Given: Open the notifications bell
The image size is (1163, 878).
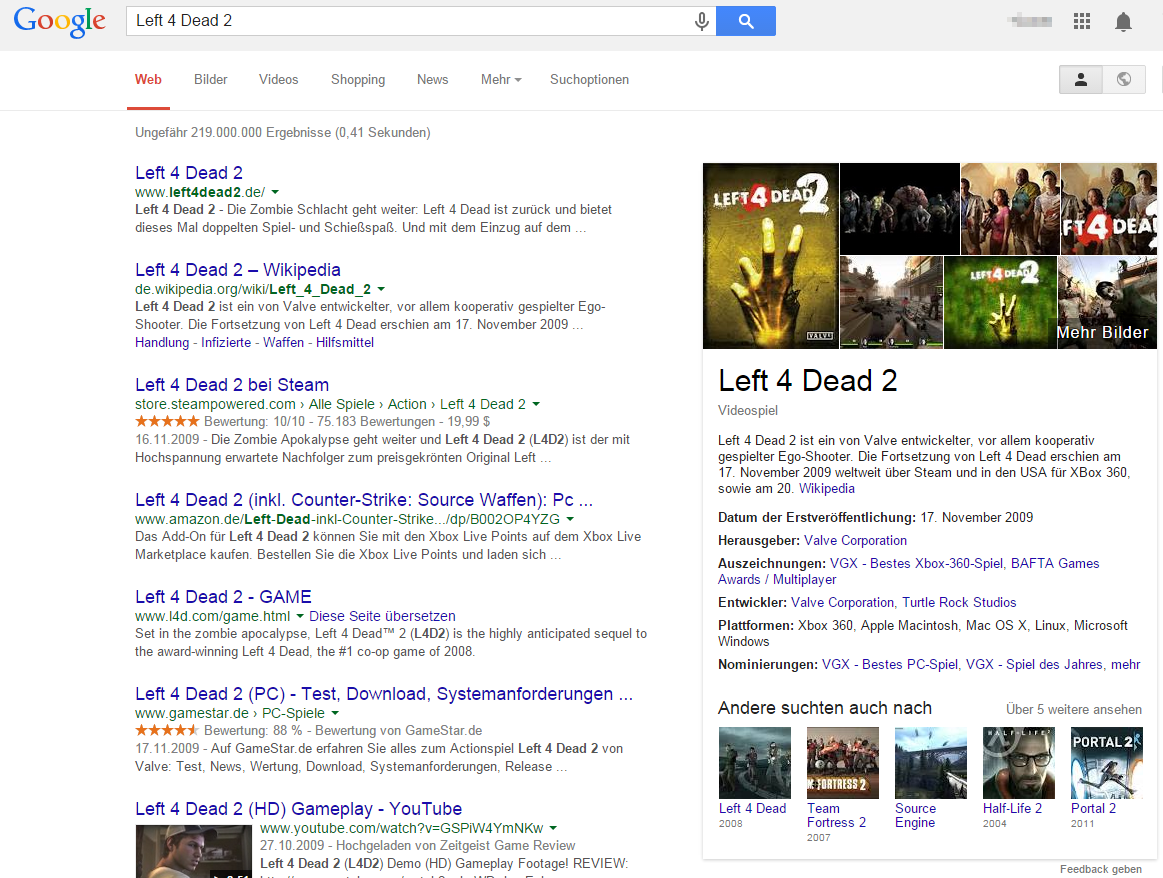Looking at the screenshot, I should [1123, 22].
